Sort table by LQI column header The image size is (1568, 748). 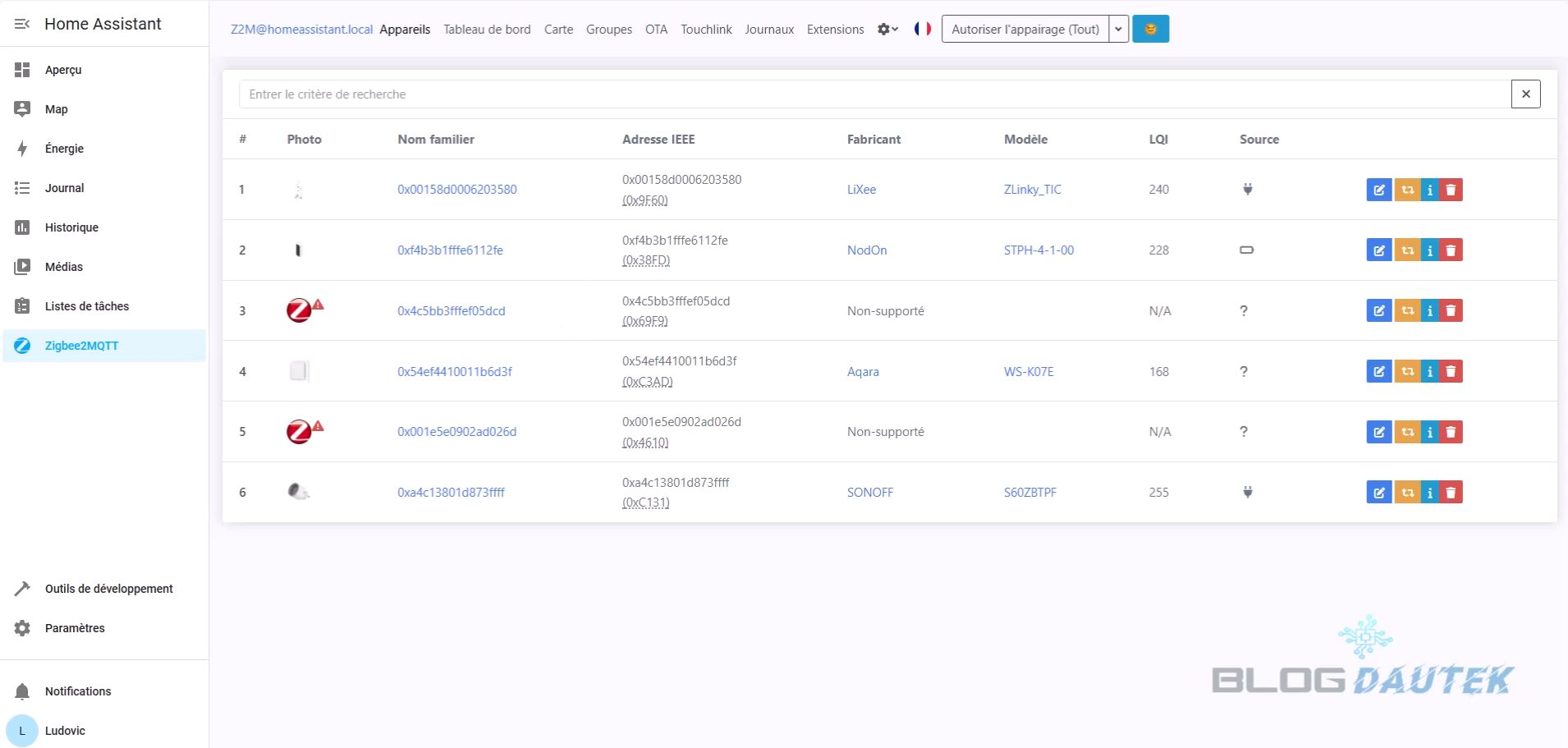(1158, 140)
